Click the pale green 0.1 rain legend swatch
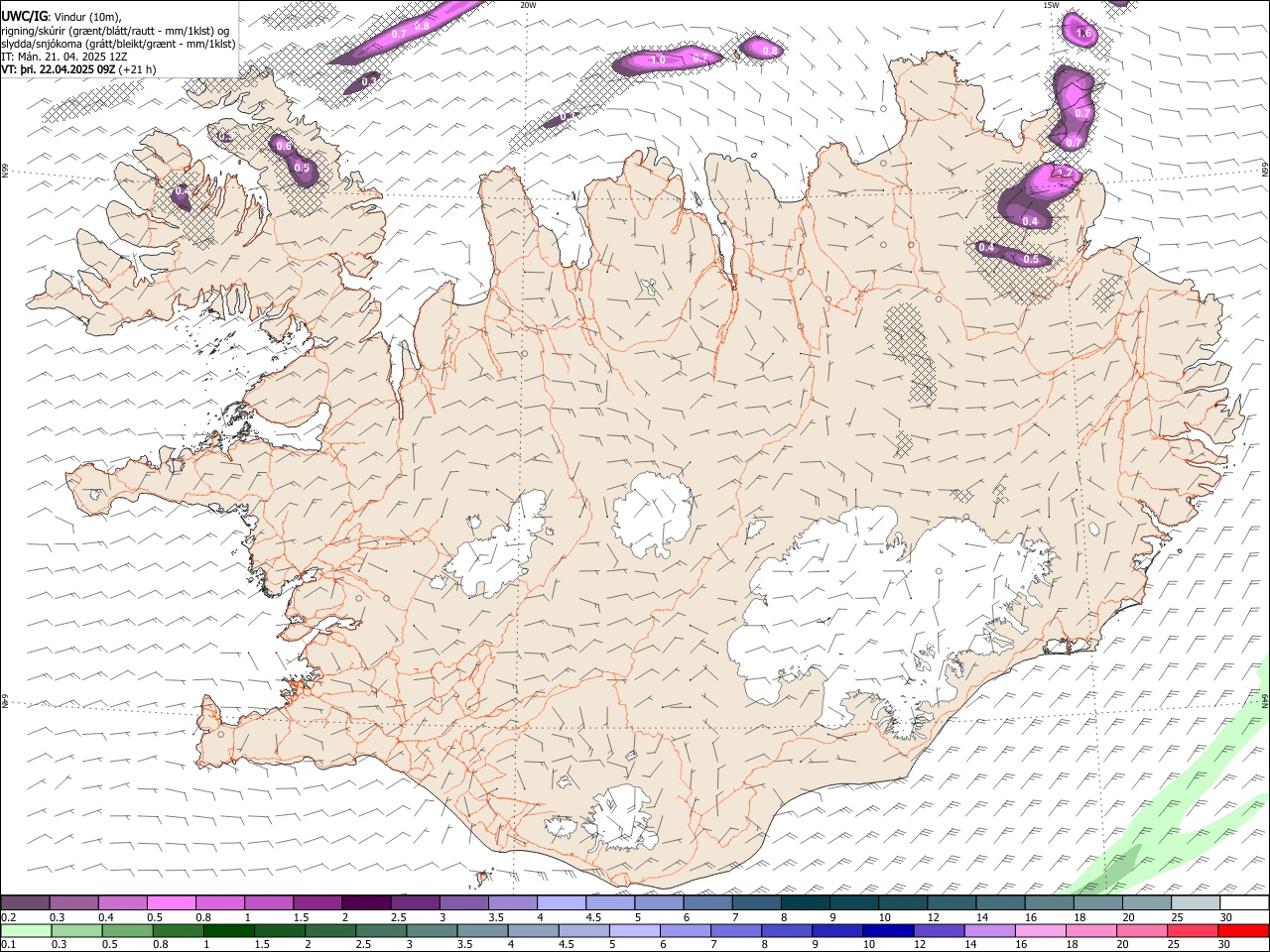This screenshot has width=1270, height=952. tap(26, 930)
